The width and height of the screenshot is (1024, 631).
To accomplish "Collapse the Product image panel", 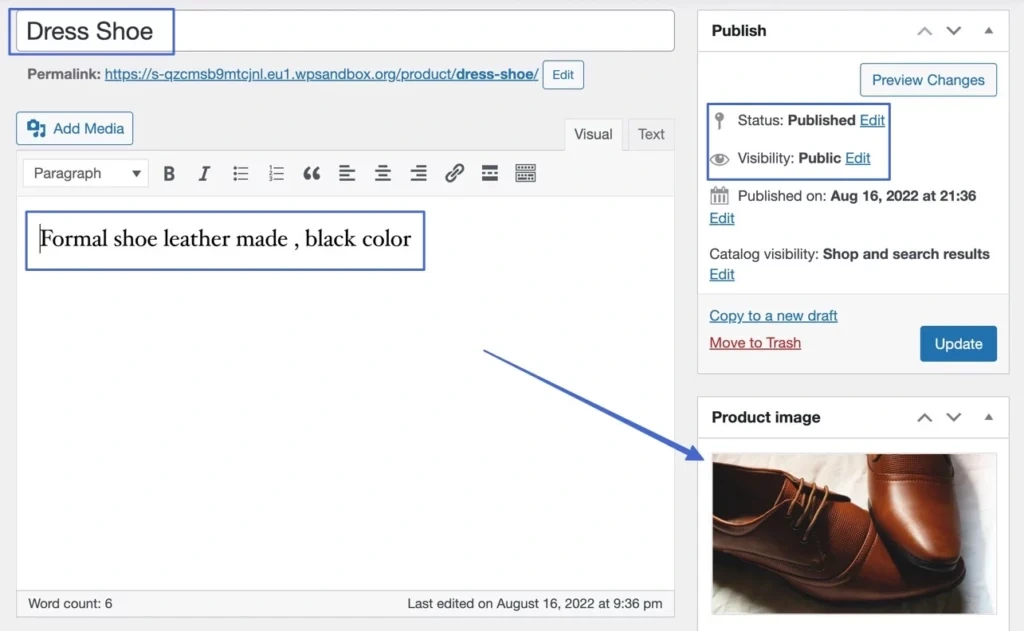I will 988,417.
